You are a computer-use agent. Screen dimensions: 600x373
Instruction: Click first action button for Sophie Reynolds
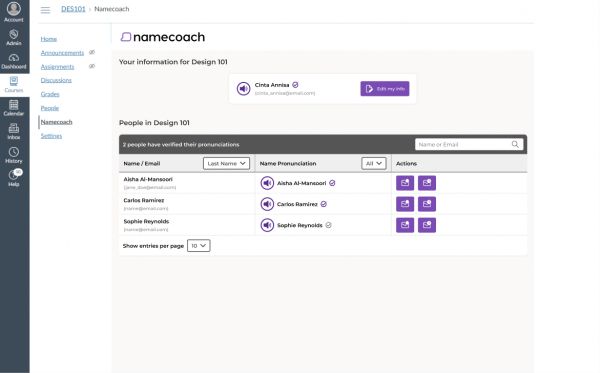pyautogui.click(x=405, y=225)
